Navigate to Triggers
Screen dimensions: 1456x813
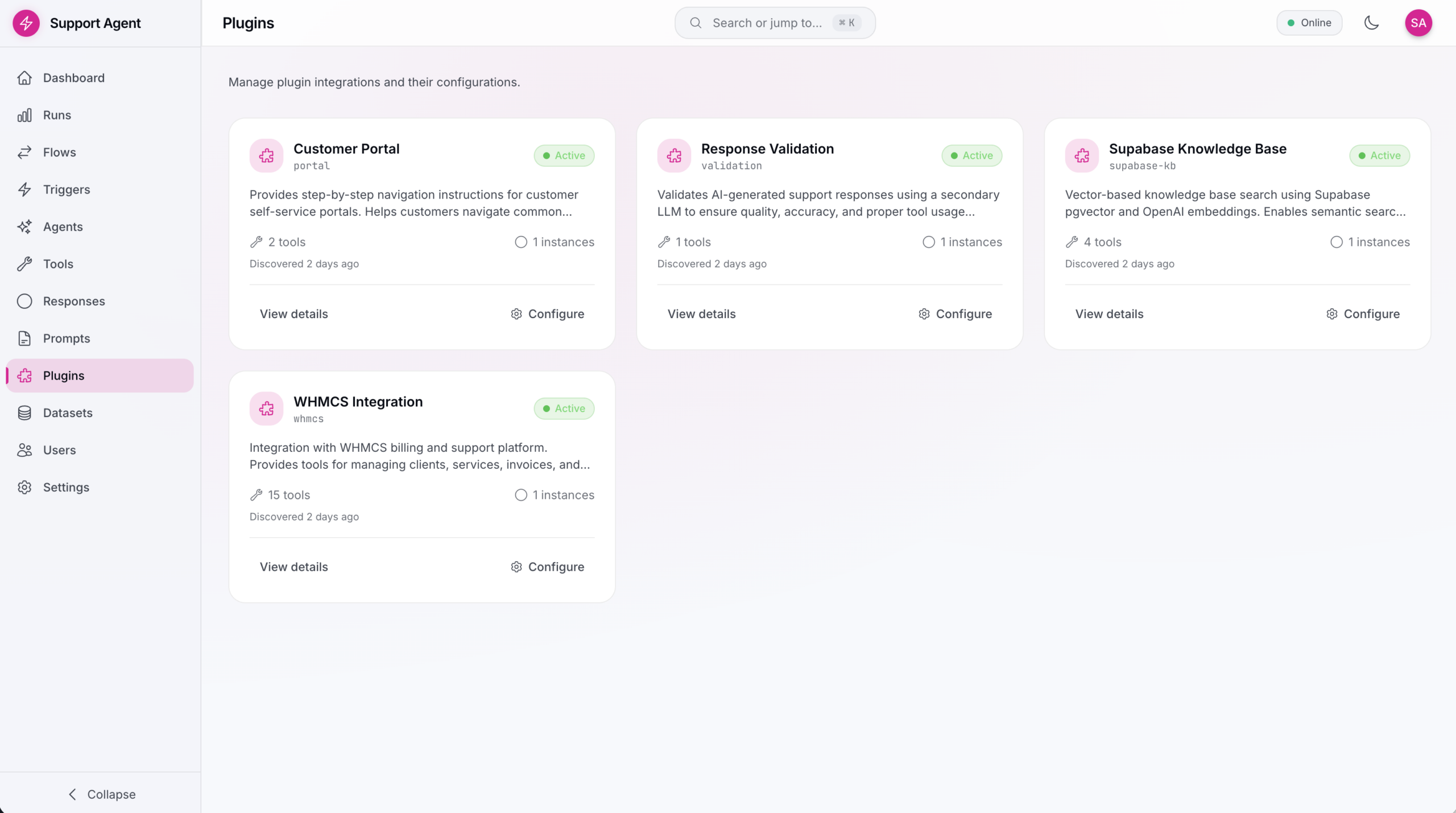click(100, 189)
